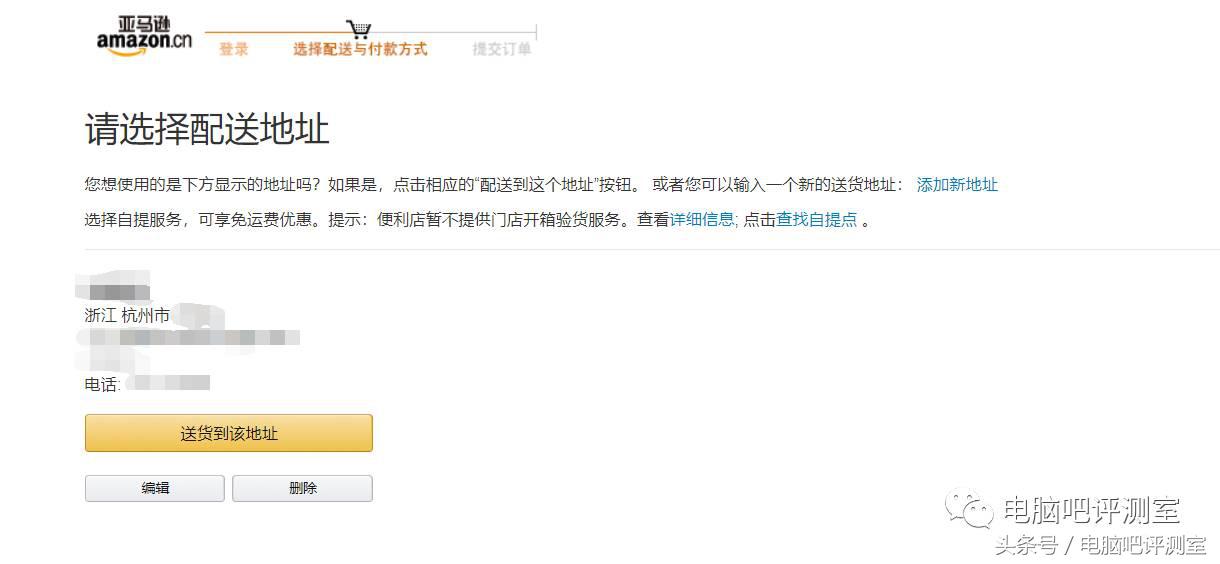The height and width of the screenshot is (564, 1220).
Task: Select the 选择配送与付款方式 step
Action: (x=360, y=49)
